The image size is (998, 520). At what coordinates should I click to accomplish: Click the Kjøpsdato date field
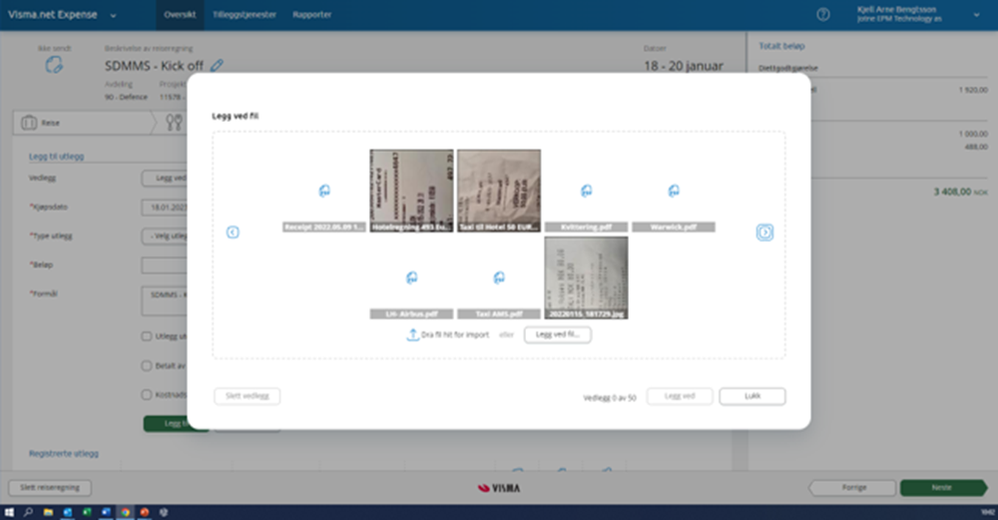pyautogui.click(x=165, y=207)
